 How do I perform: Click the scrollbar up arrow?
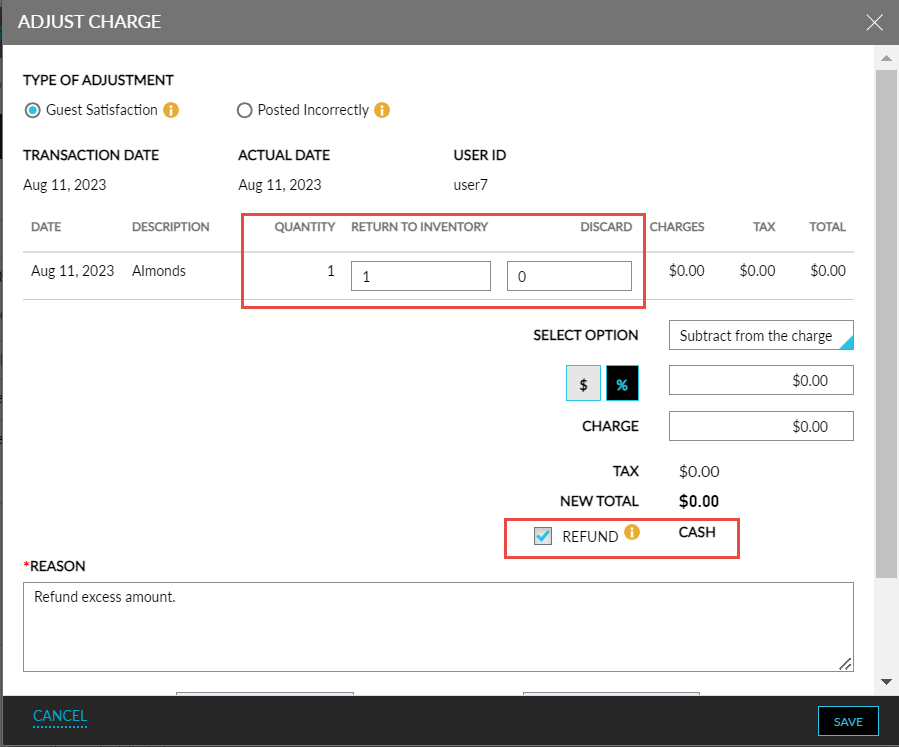(x=886, y=58)
